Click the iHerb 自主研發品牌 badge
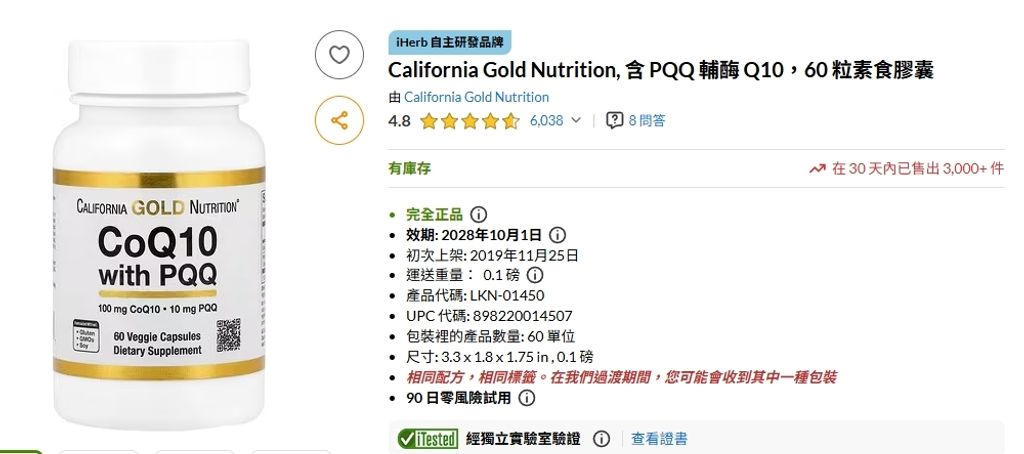 pyautogui.click(x=449, y=42)
